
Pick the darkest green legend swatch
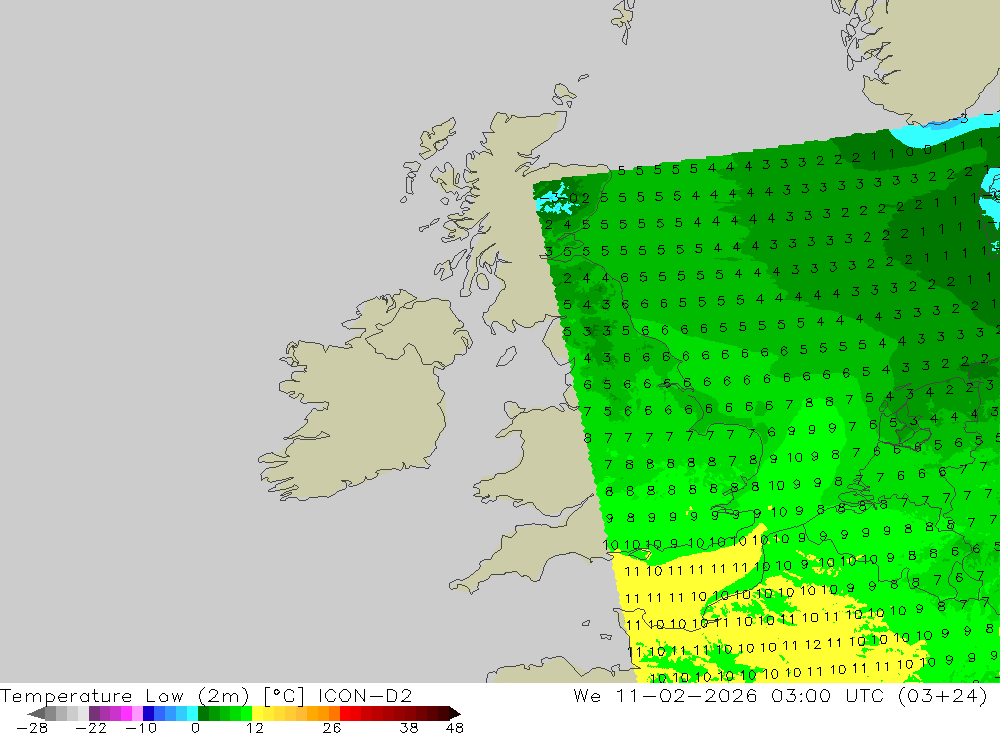(203, 713)
